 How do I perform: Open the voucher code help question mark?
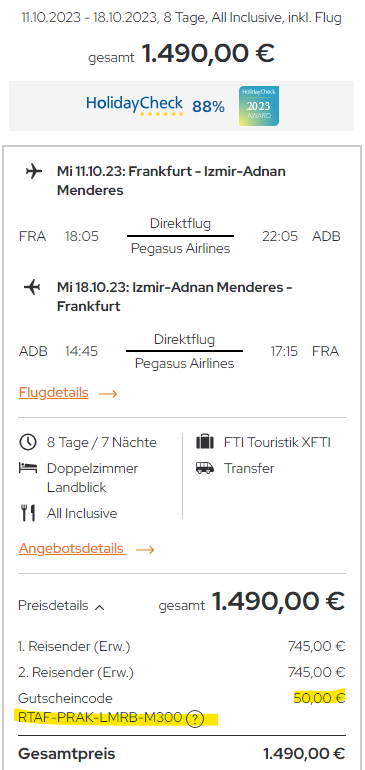[195, 719]
